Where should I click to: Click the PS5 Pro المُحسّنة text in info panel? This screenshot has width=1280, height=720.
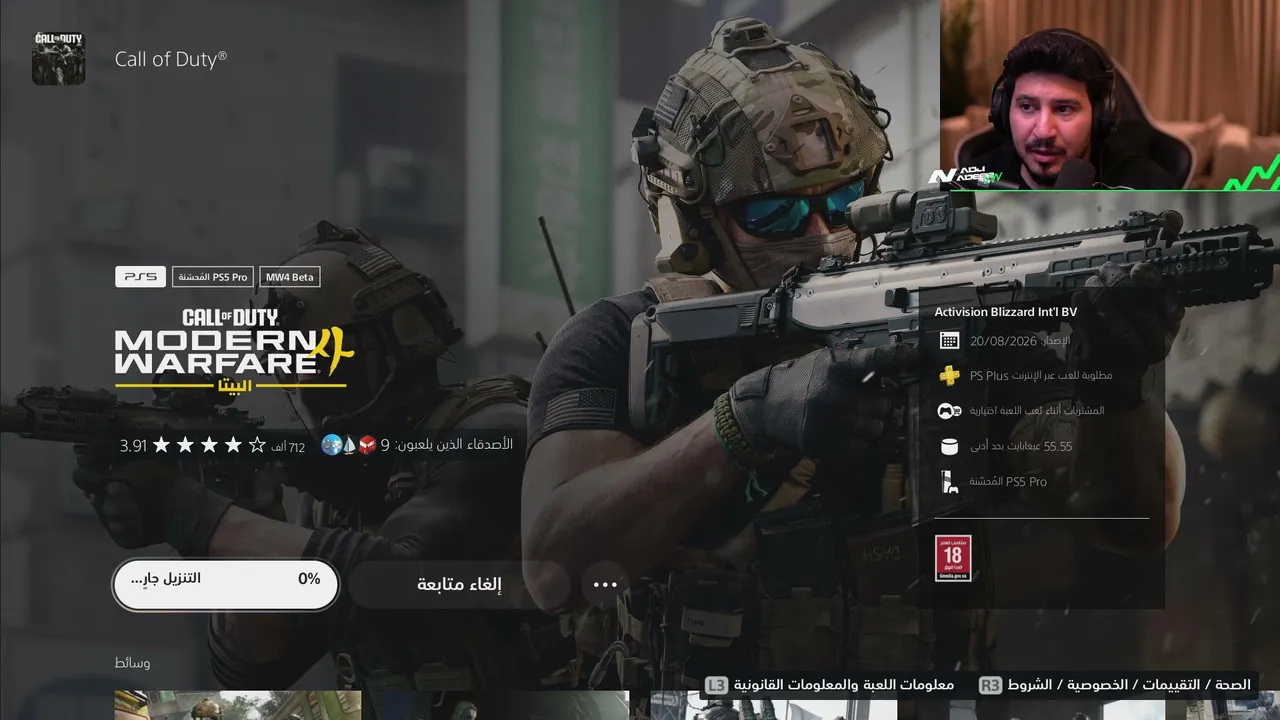pyautogui.click(x=1008, y=482)
